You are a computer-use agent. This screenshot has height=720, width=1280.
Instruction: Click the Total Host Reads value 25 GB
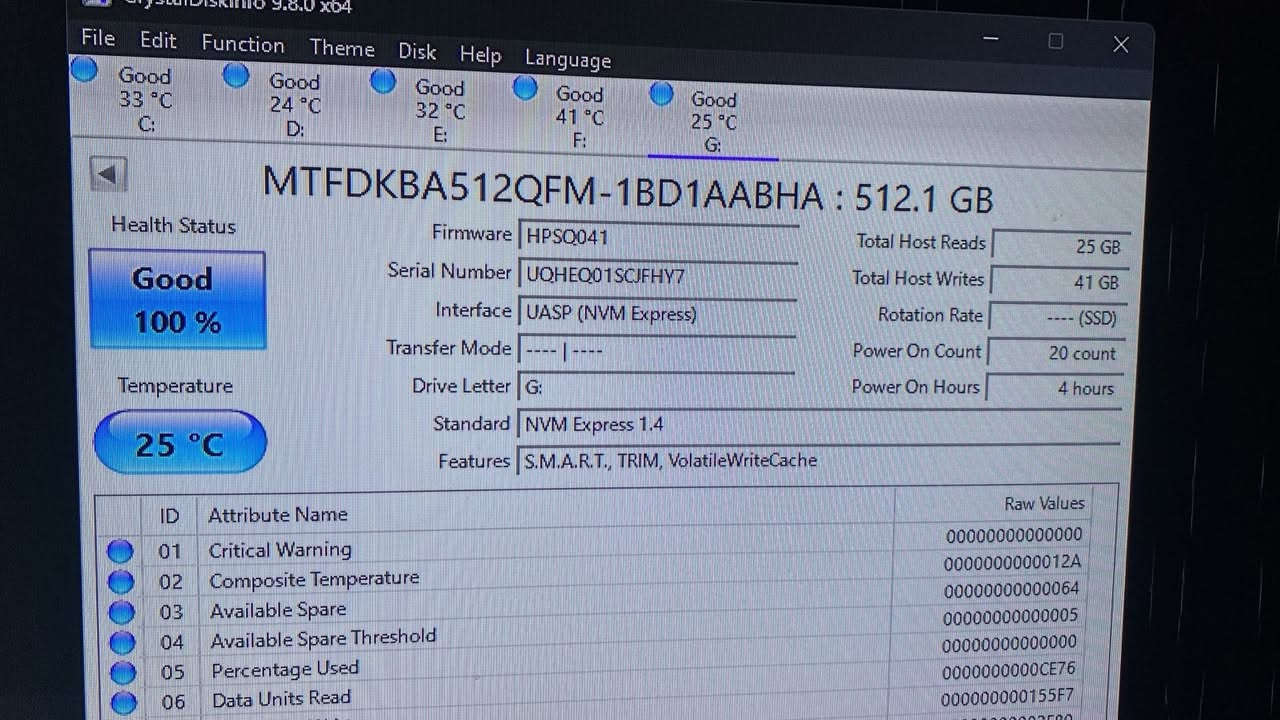pyautogui.click(x=1061, y=246)
